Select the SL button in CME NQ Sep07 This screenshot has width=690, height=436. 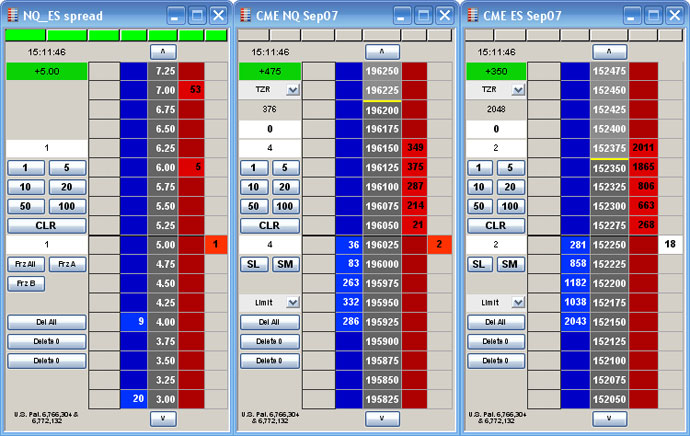(252, 264)
